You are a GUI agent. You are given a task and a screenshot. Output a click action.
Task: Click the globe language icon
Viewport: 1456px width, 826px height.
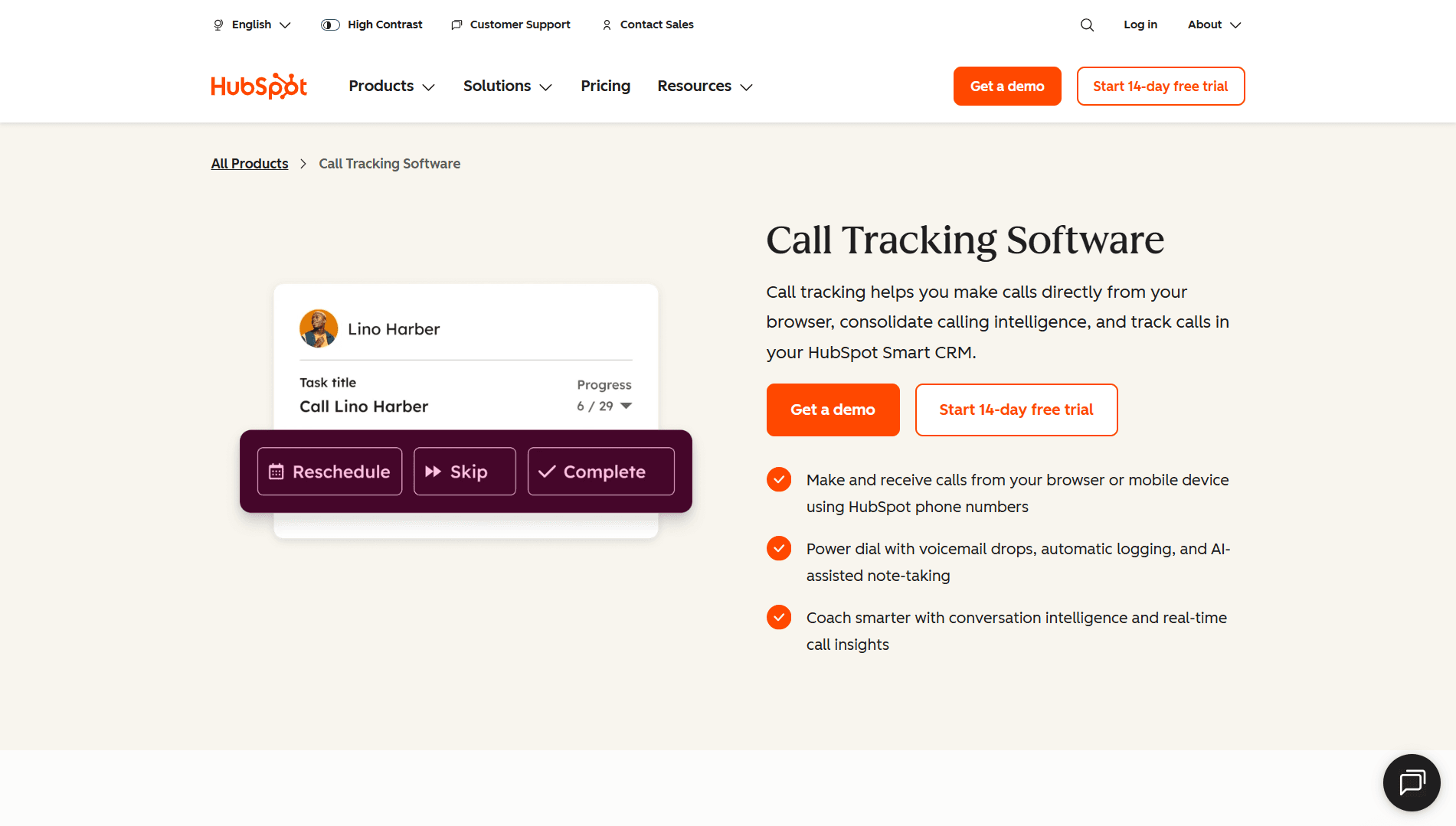click(218, 24)
